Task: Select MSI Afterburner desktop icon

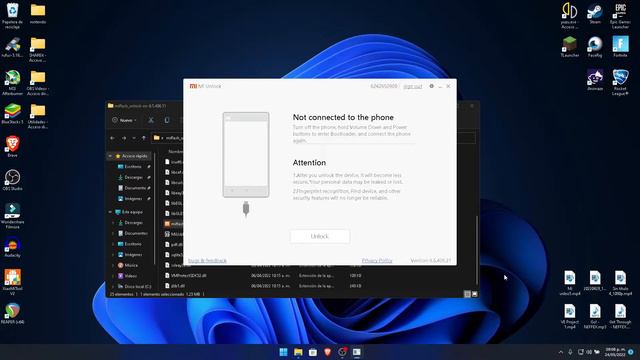Action: point(12,82)
